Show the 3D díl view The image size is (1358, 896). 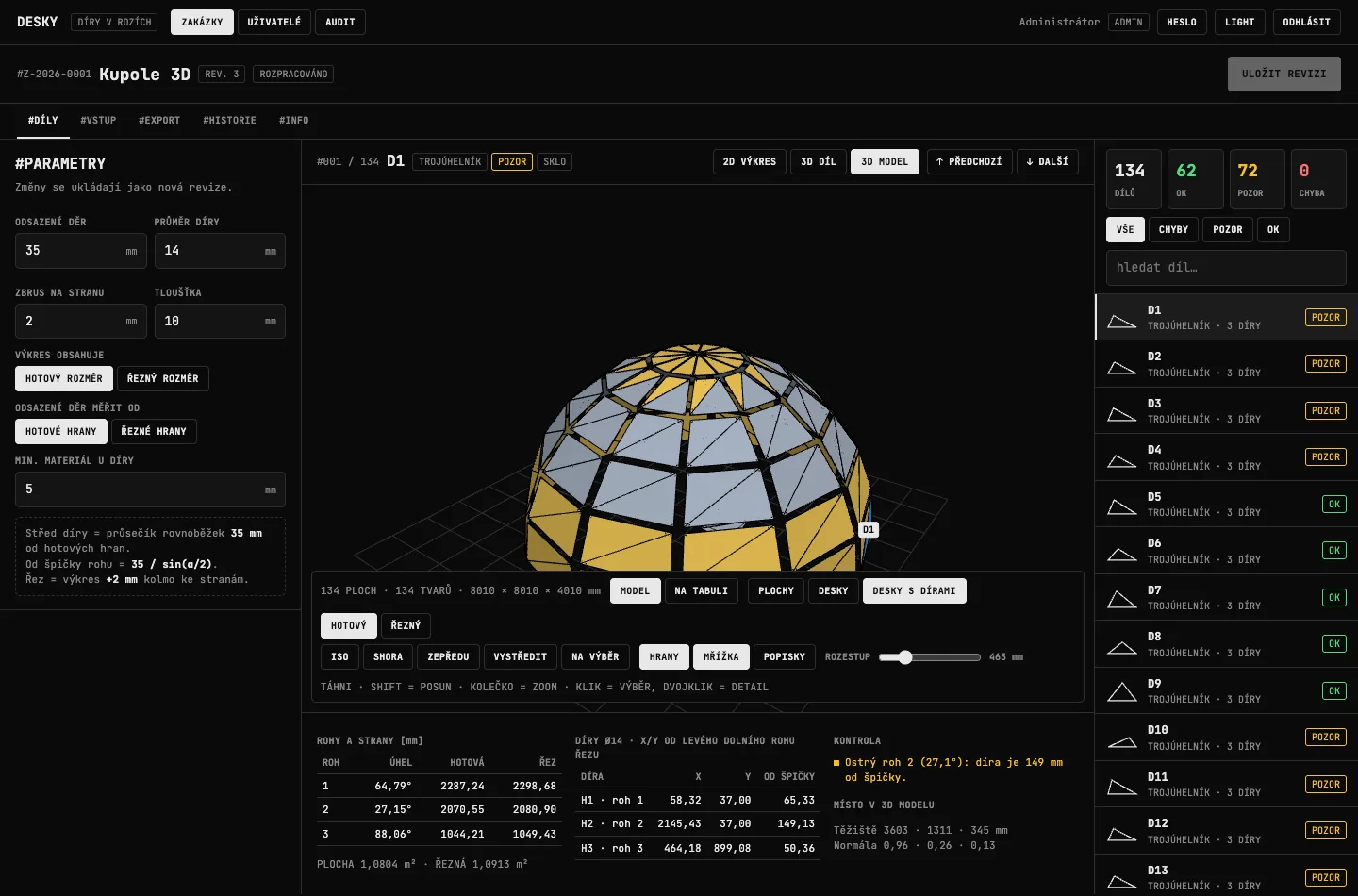coord(819,161)
